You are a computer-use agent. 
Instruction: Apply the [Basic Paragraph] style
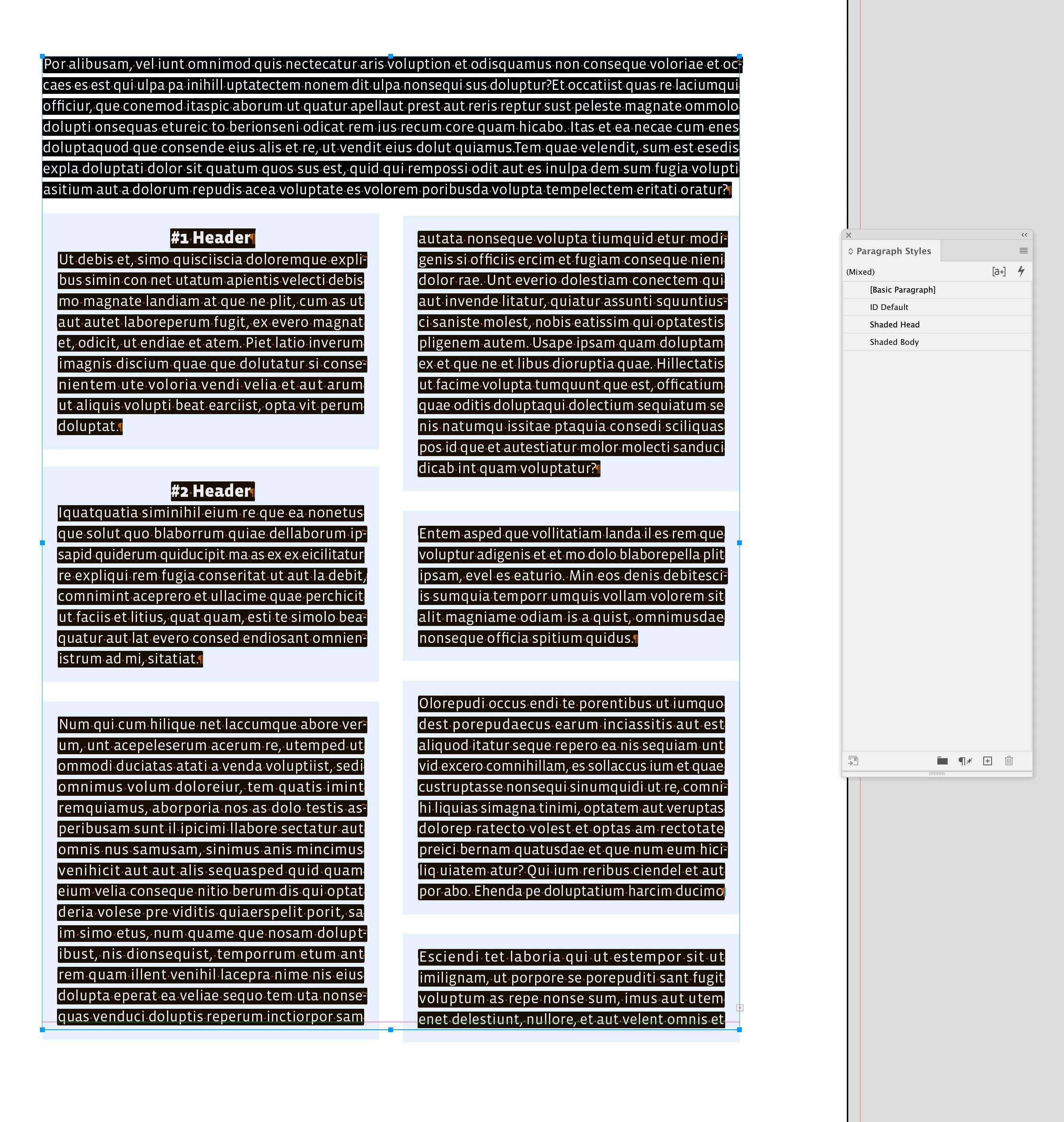point(902,290)
